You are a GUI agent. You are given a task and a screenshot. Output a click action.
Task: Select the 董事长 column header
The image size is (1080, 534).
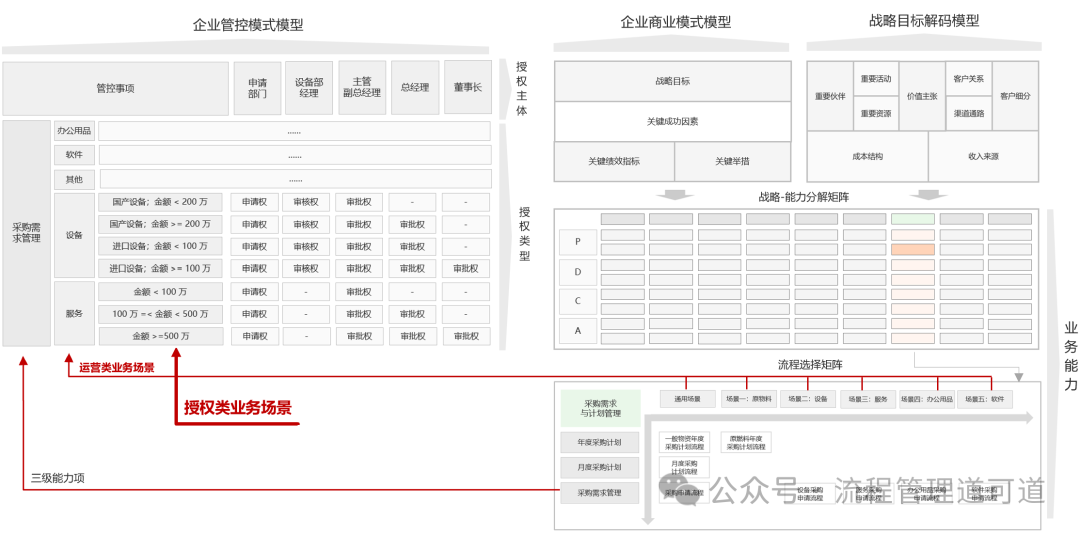coord(467,88)
